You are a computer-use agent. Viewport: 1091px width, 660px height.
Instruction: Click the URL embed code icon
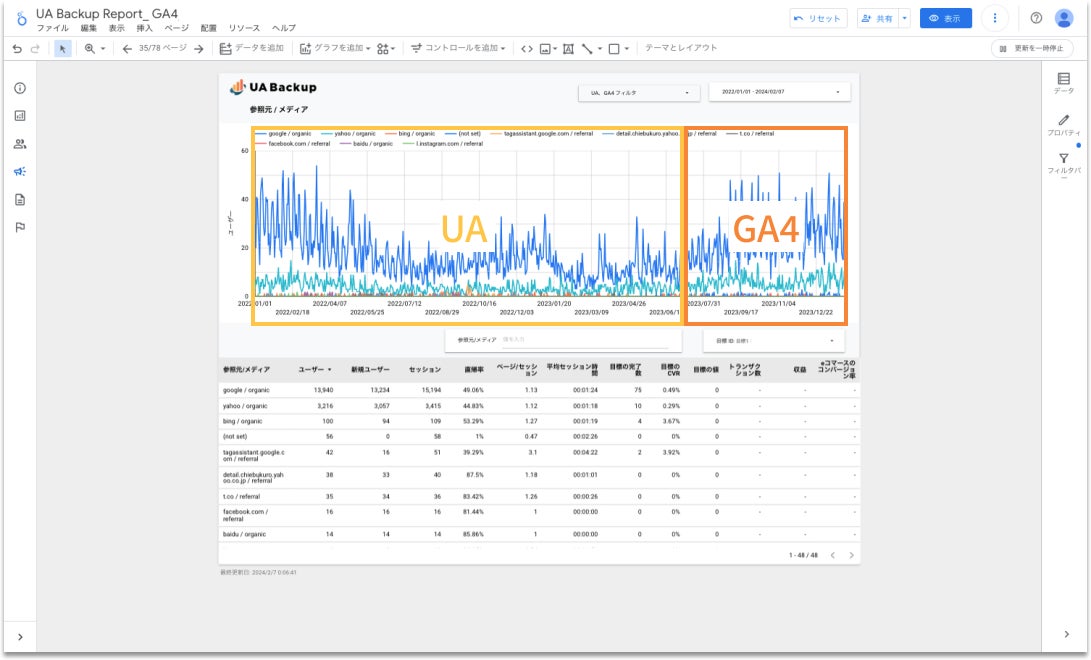tap(527, 48)
